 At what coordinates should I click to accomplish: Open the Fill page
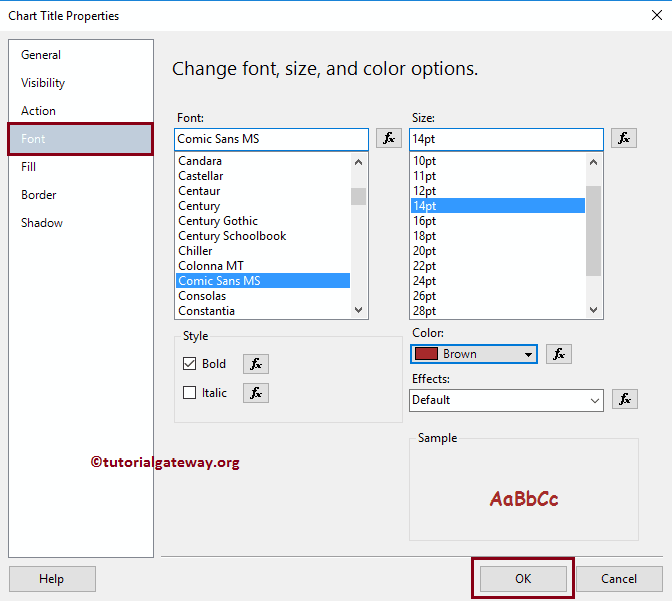pos(81,167)
